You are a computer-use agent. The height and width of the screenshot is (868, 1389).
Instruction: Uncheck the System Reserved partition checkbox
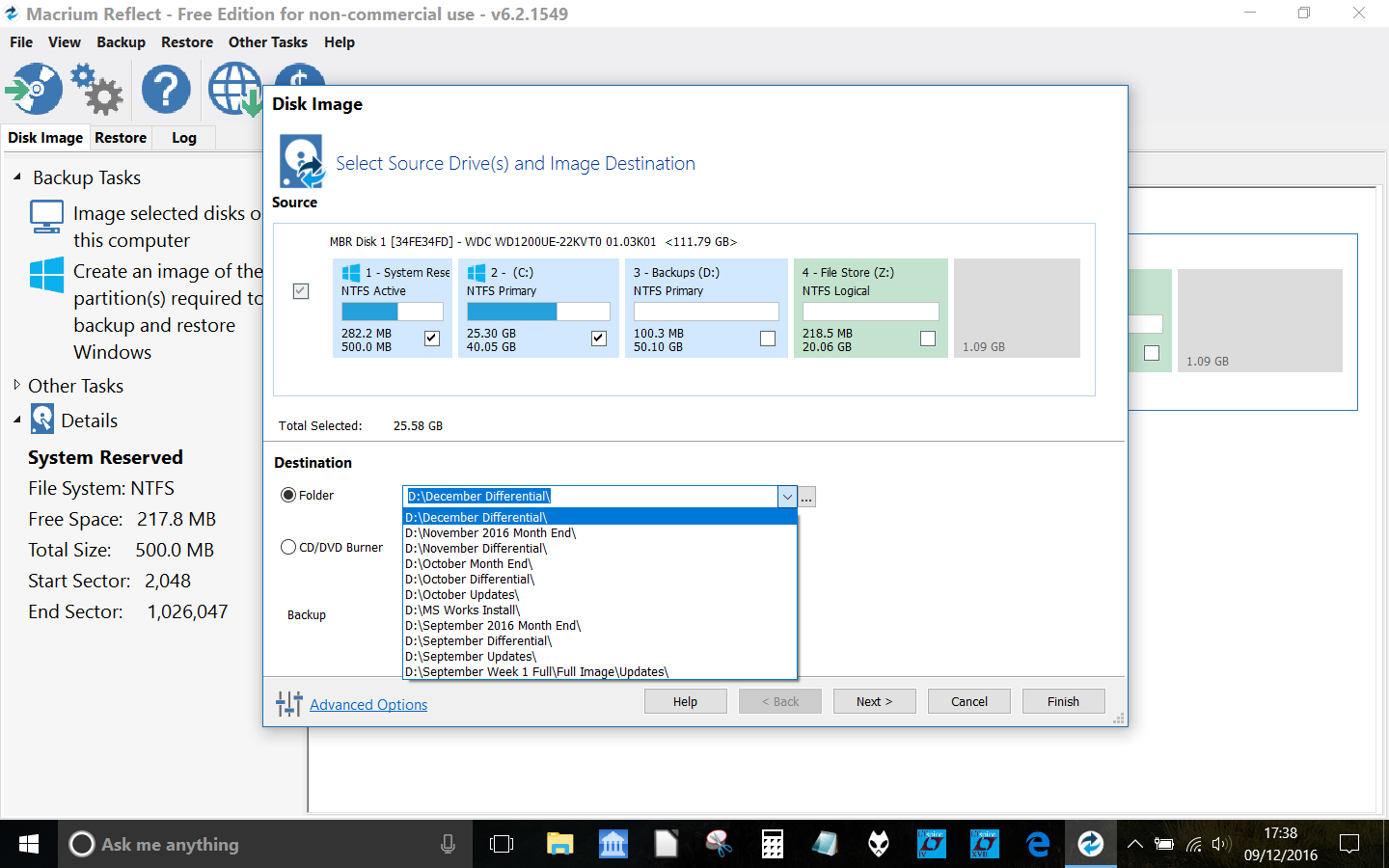coord(432,338)
